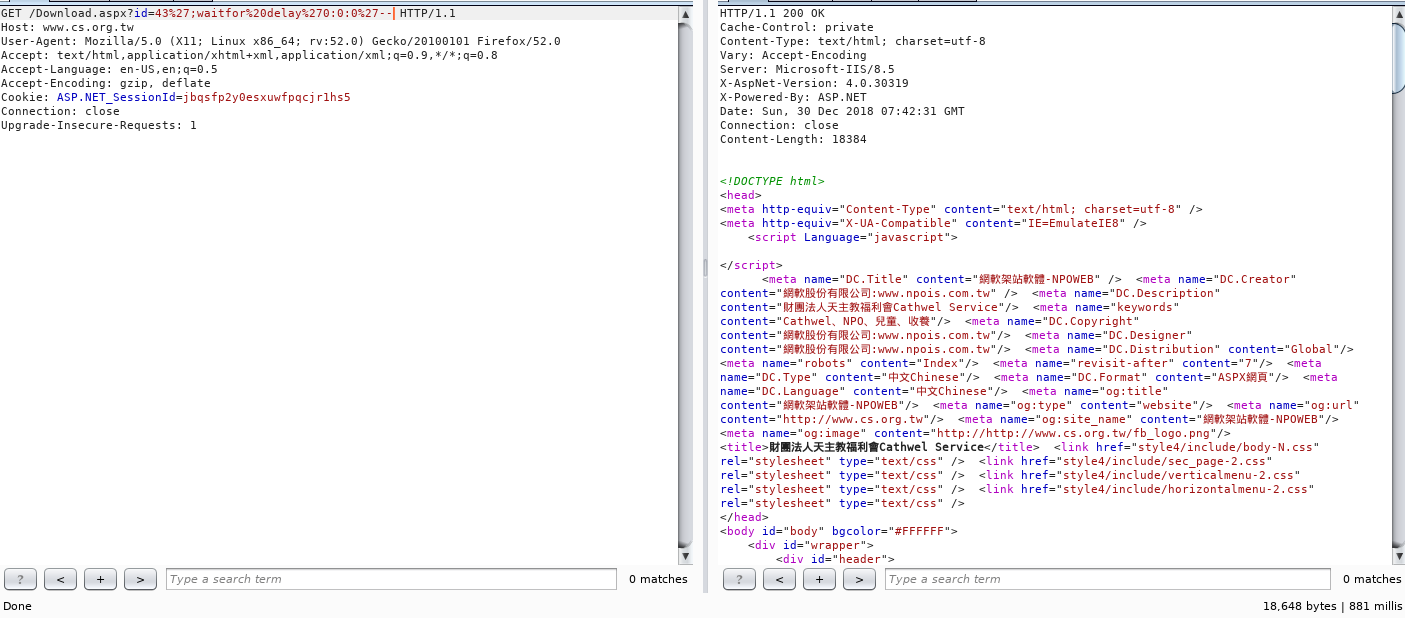Click the Vary: Accept-Encoding header
1405x618 pixels.
click(793, 55)
